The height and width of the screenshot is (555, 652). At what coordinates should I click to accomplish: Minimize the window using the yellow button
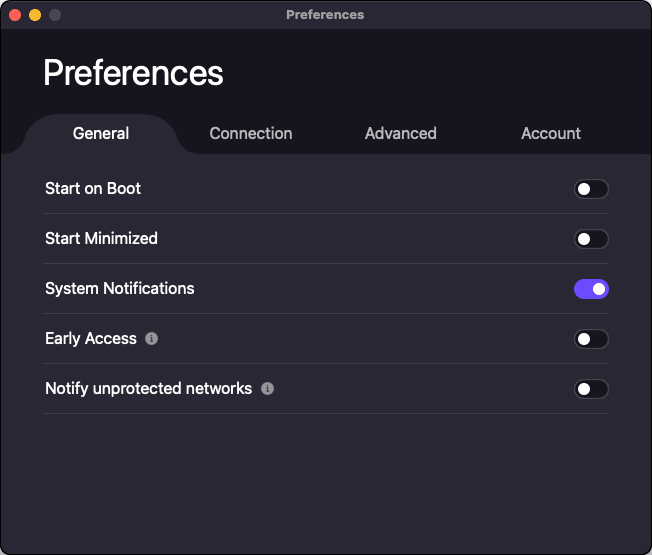tap(35, 15)
